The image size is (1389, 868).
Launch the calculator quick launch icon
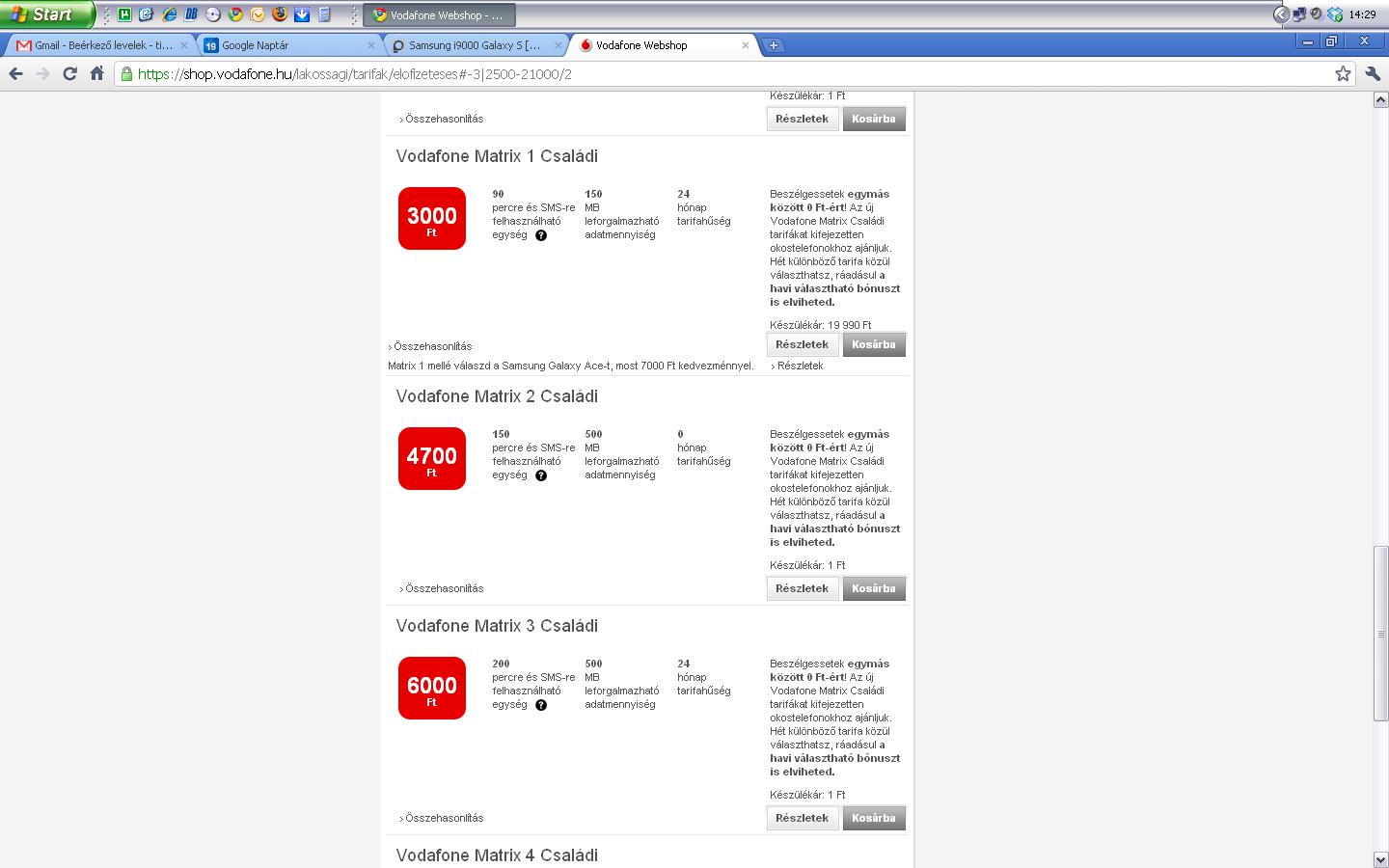(324, 14)
